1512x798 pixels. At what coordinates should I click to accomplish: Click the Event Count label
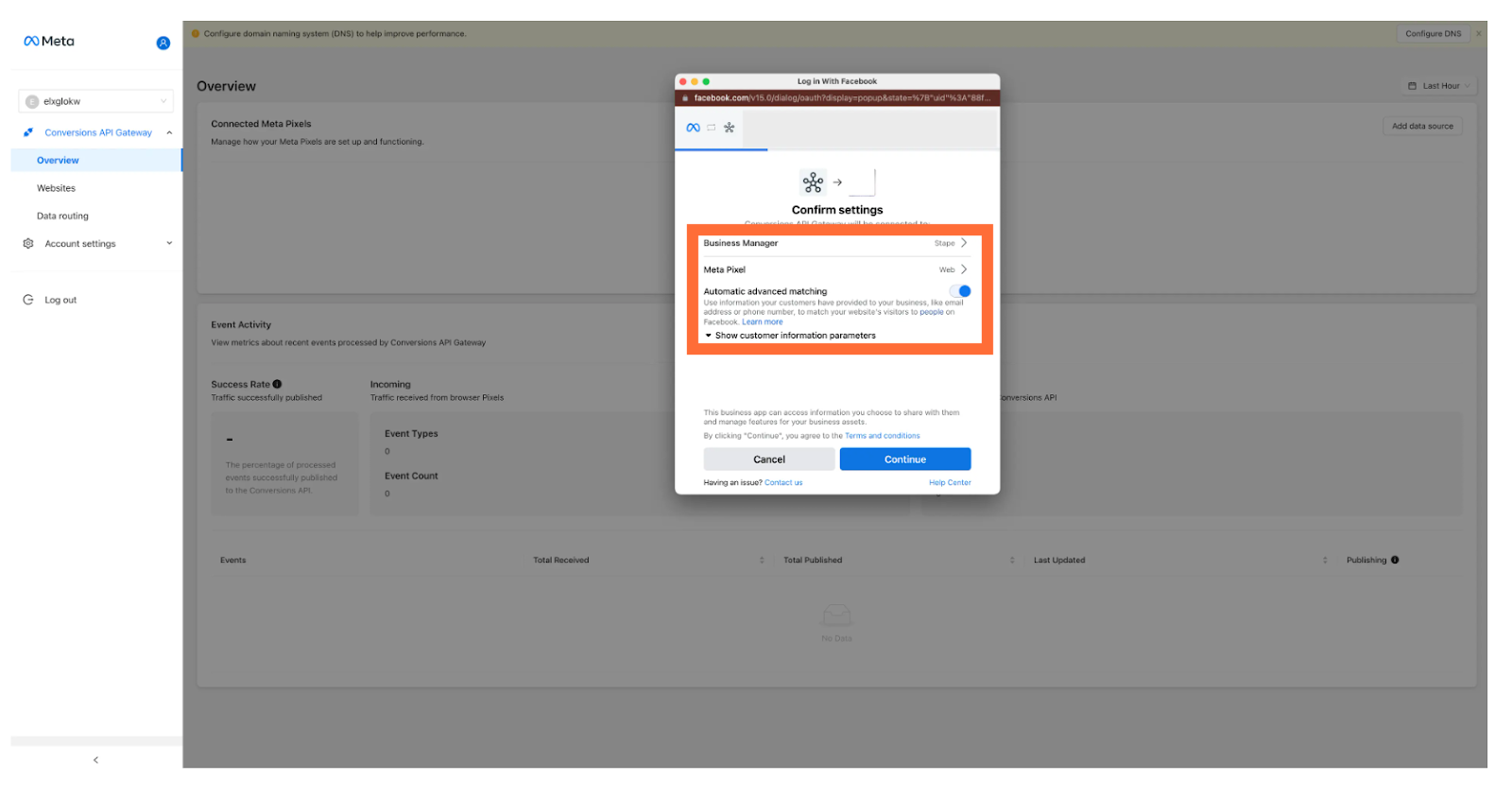411,477
